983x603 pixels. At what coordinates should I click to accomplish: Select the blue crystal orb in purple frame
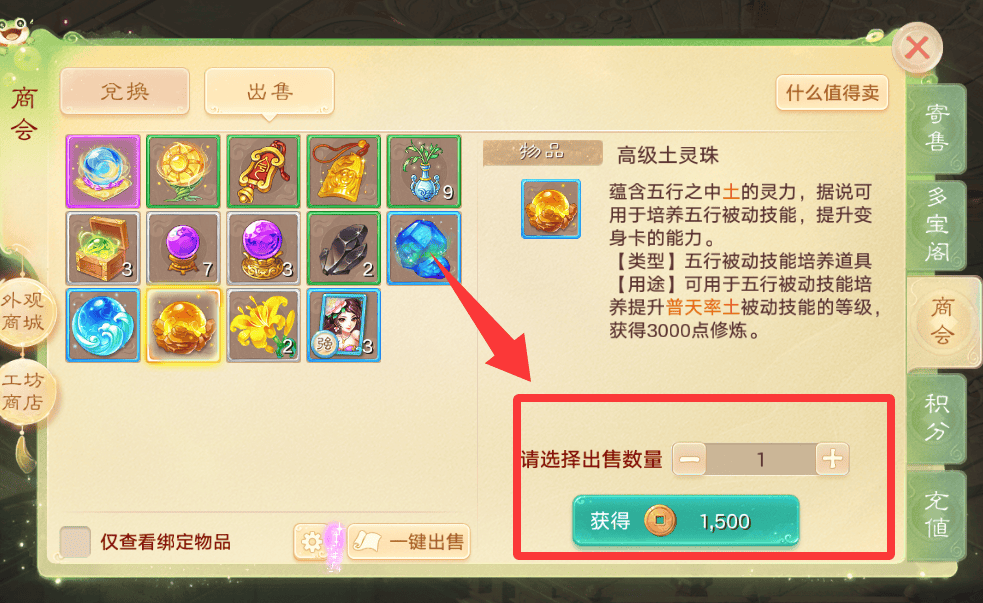[103, 171]
